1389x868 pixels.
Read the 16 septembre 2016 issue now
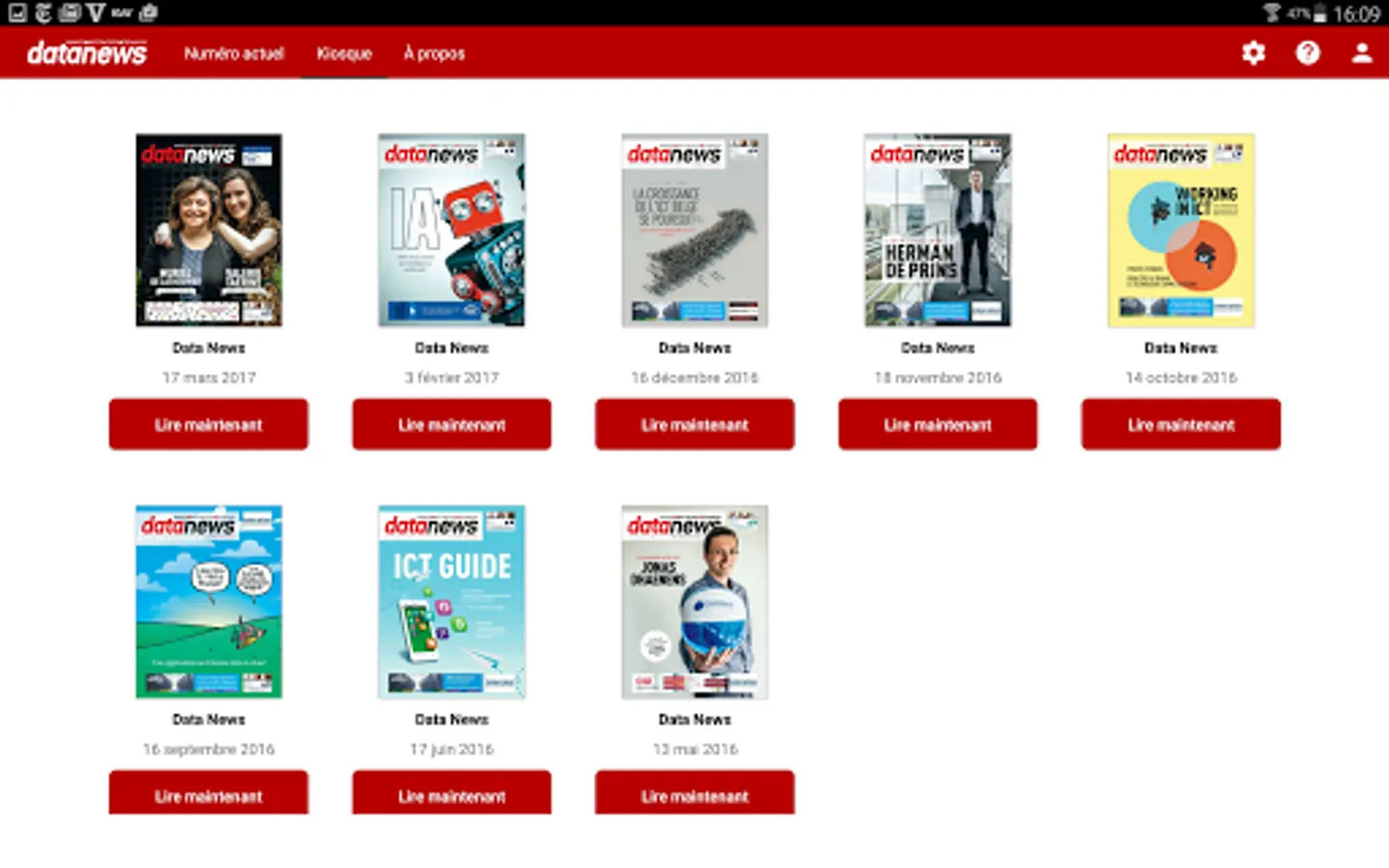(x=208, y=793)
